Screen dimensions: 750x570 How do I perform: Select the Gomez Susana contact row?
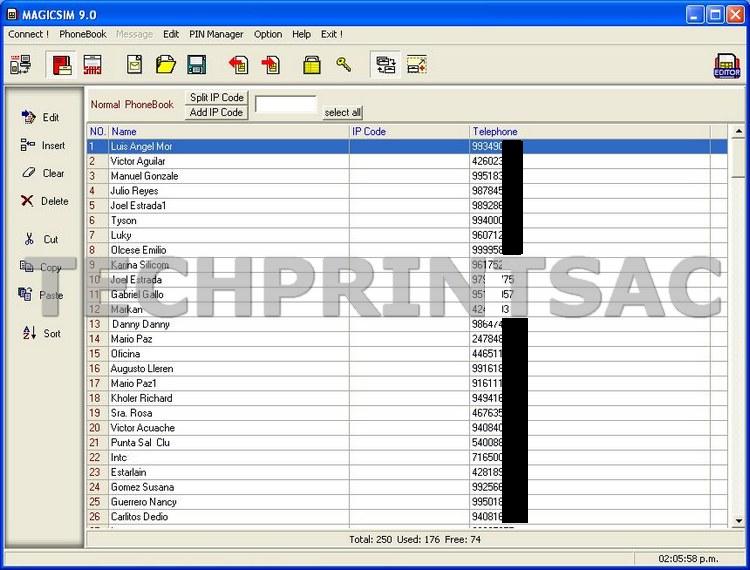click(x=407, y=487)
